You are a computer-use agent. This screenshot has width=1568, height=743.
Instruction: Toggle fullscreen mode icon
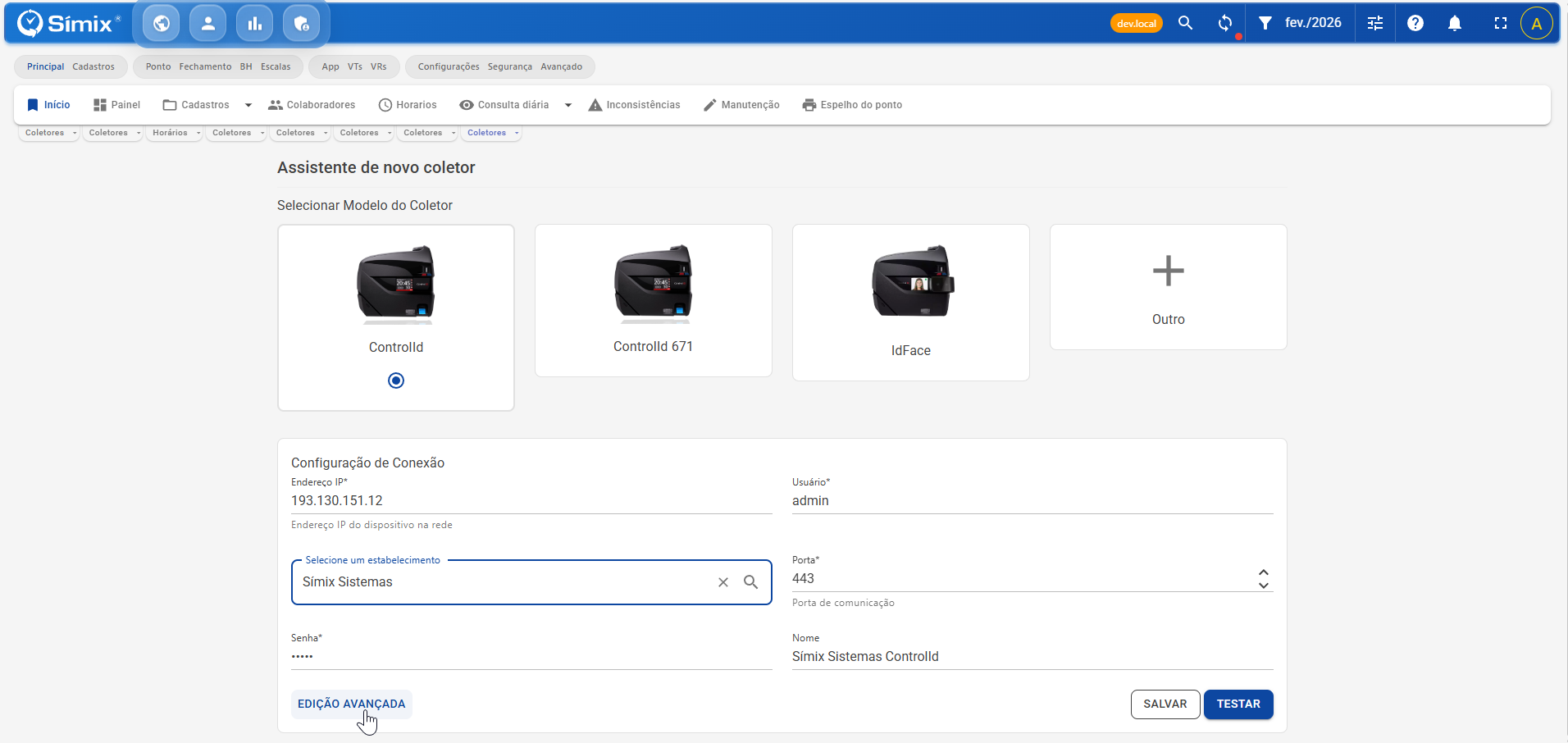coord(1501,23)
